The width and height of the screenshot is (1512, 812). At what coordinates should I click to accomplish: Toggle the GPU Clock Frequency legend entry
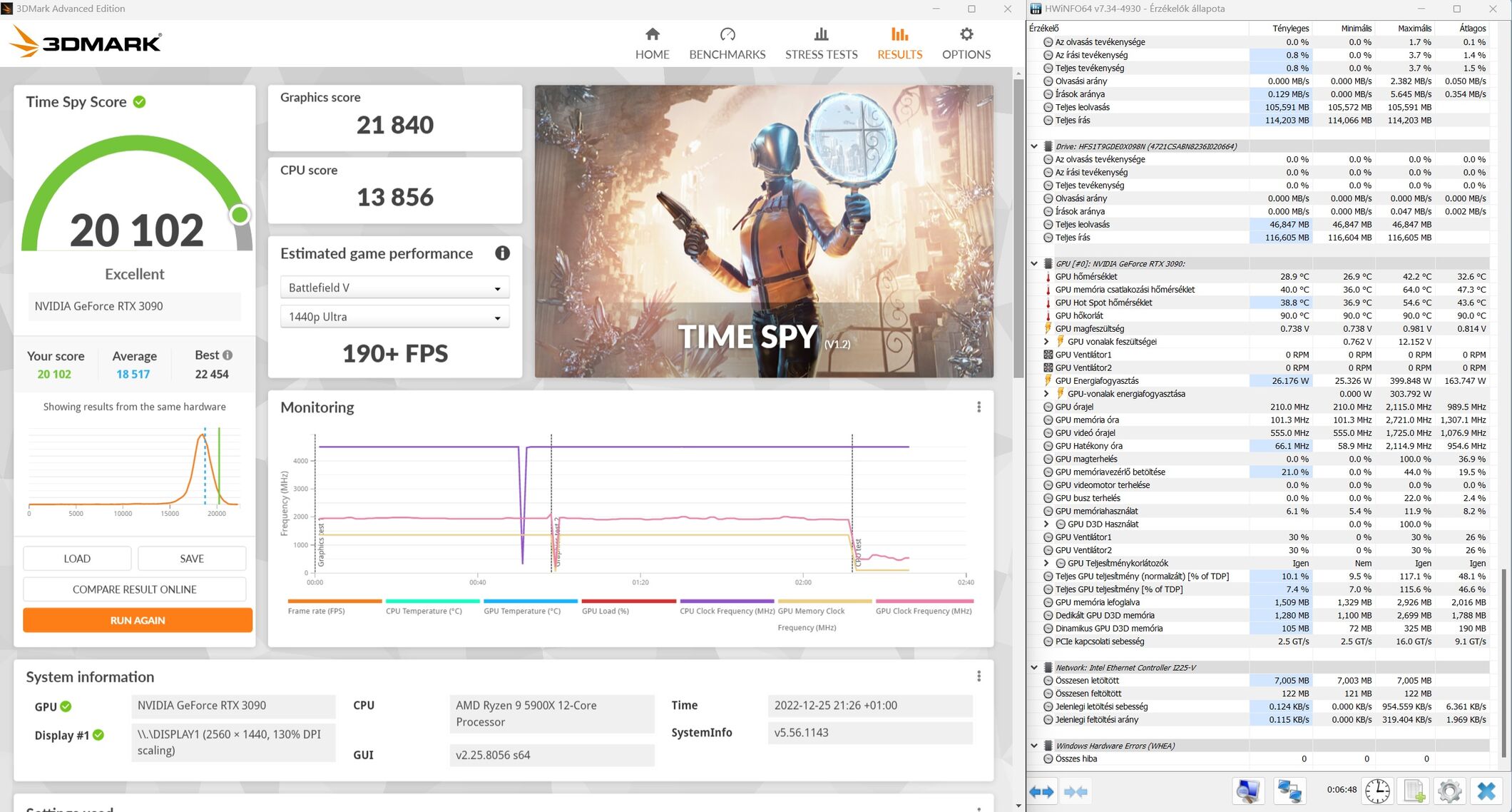pyautogui.click(x=924, y=607)
